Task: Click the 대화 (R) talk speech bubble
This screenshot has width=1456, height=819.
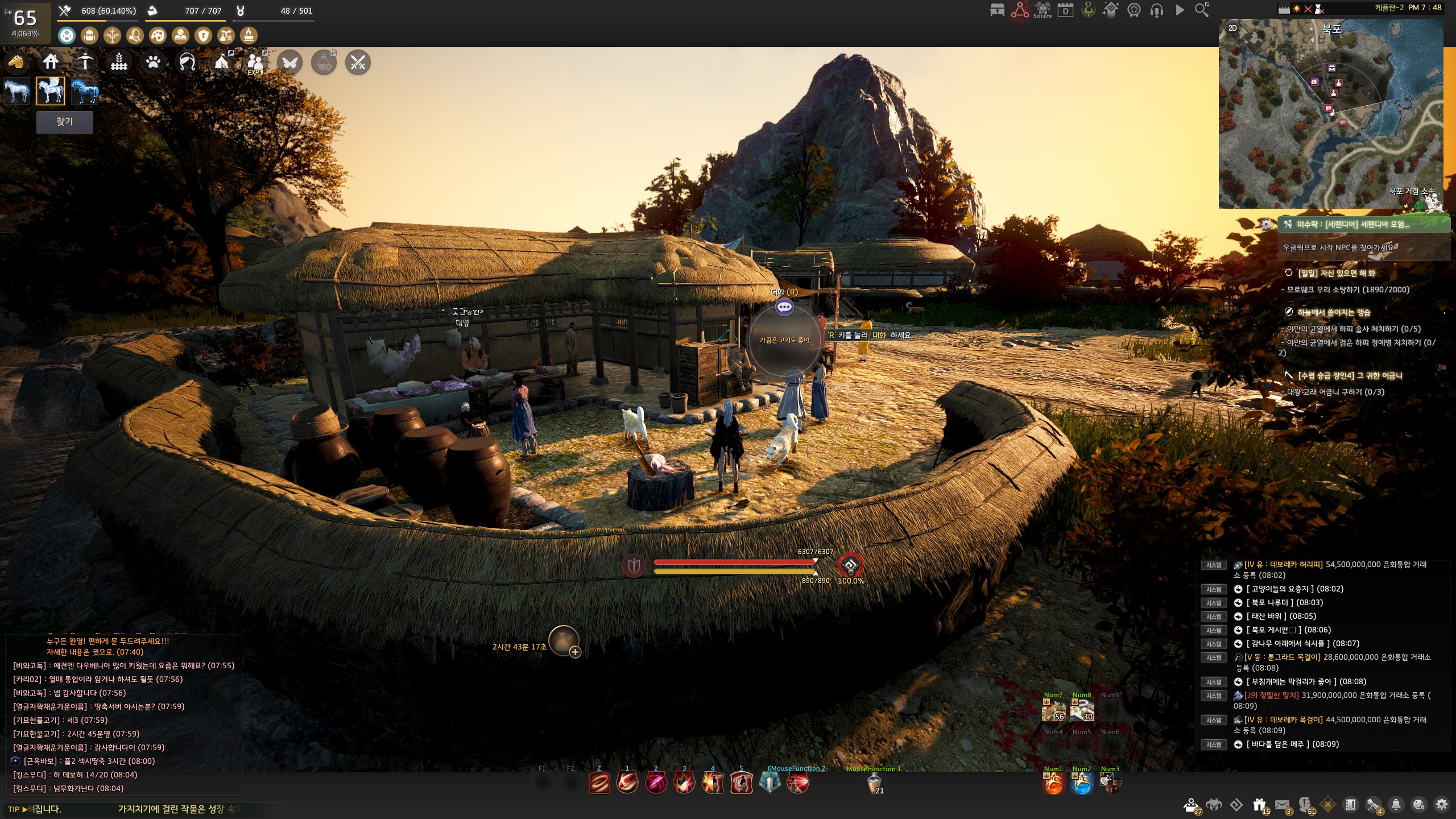Action: (784, 307)
